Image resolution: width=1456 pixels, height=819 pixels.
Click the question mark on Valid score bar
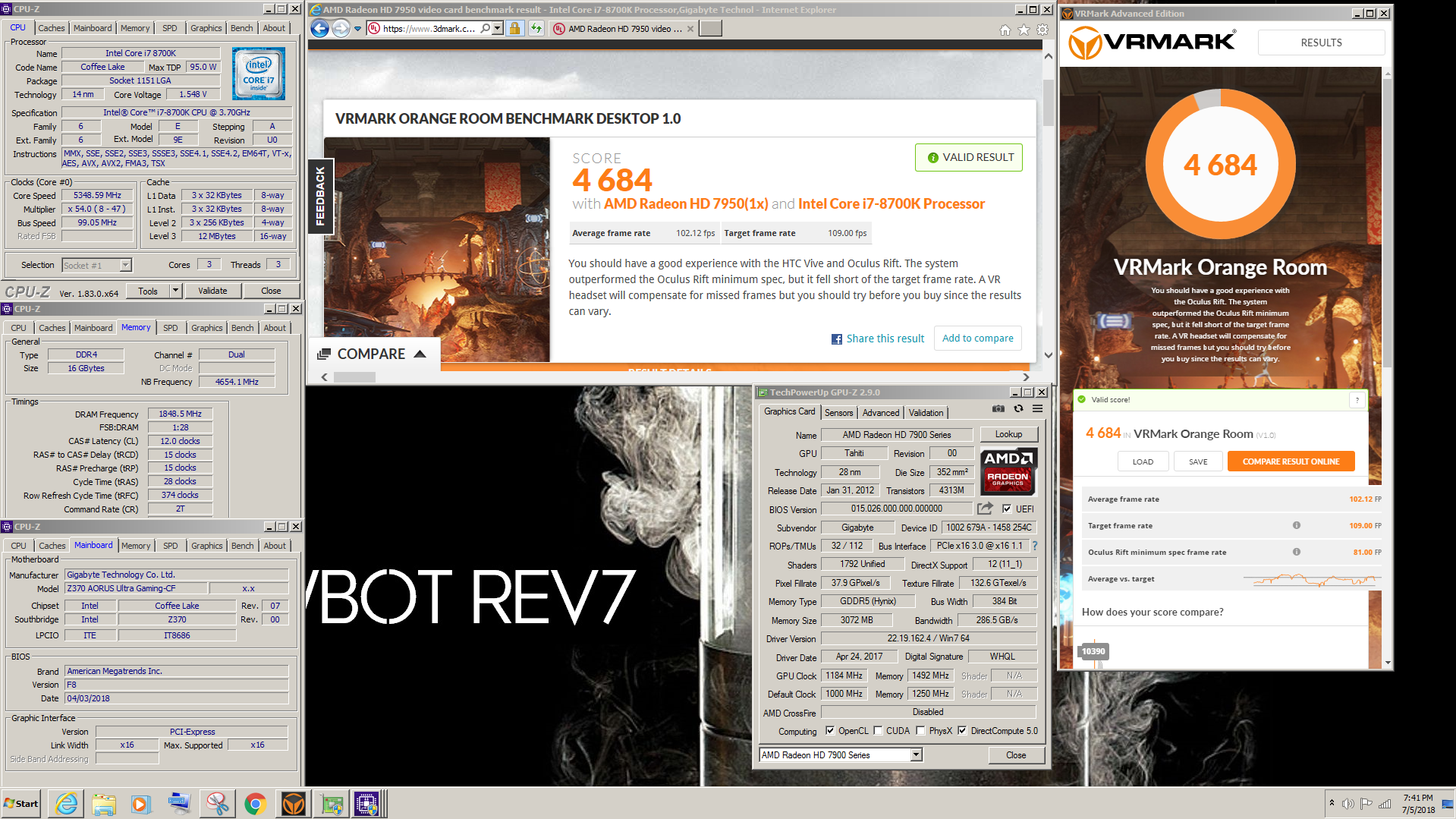(1357, 400)
